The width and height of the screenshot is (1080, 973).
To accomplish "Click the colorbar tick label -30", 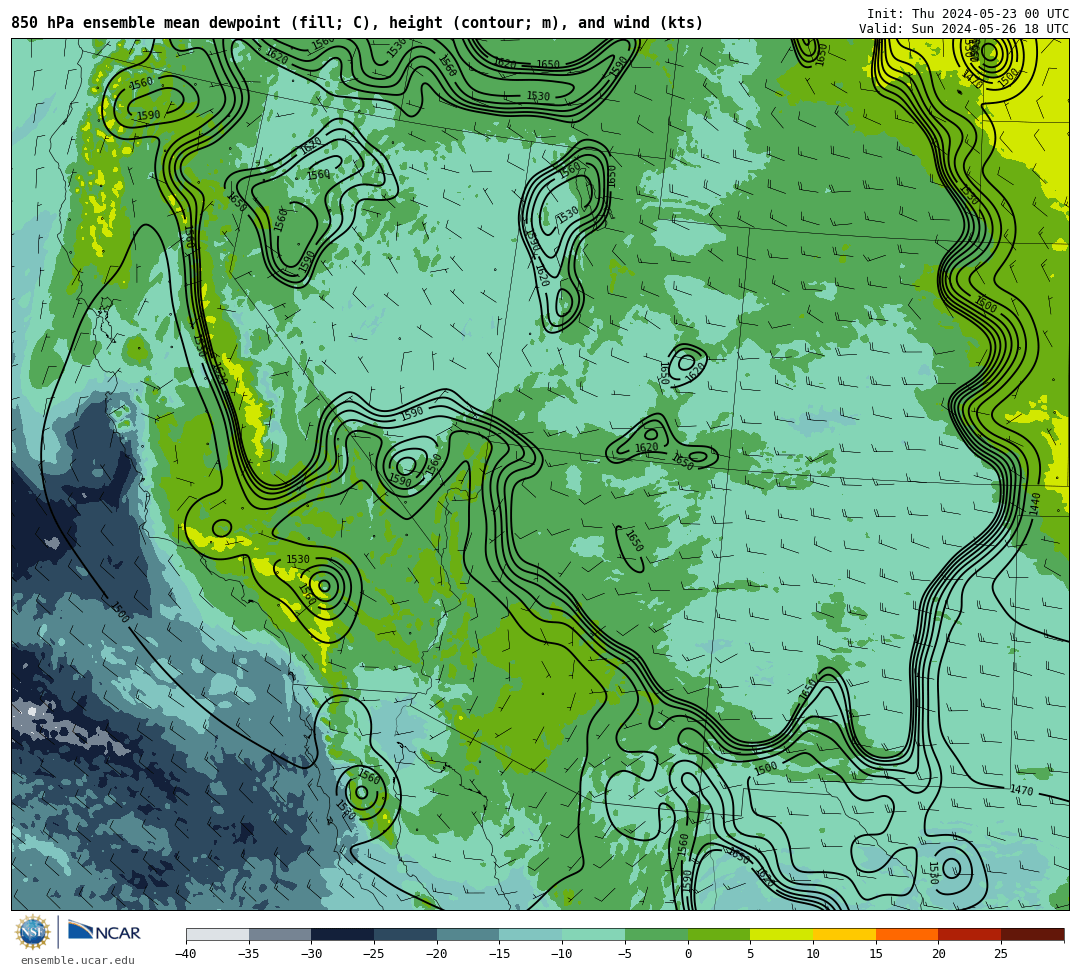I will [x=311, y=954].
